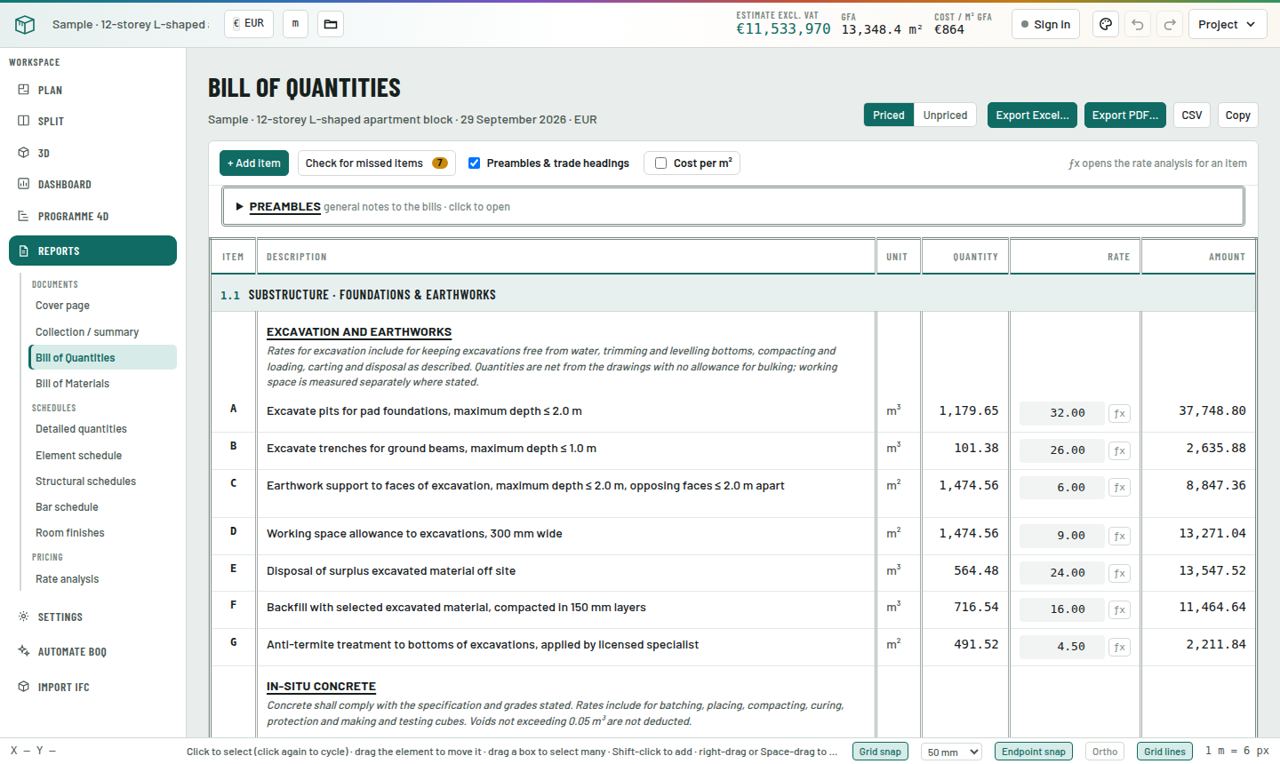Toggle Grid snap in status bar
Screen dimensions: 1280x764
point(880,751)
